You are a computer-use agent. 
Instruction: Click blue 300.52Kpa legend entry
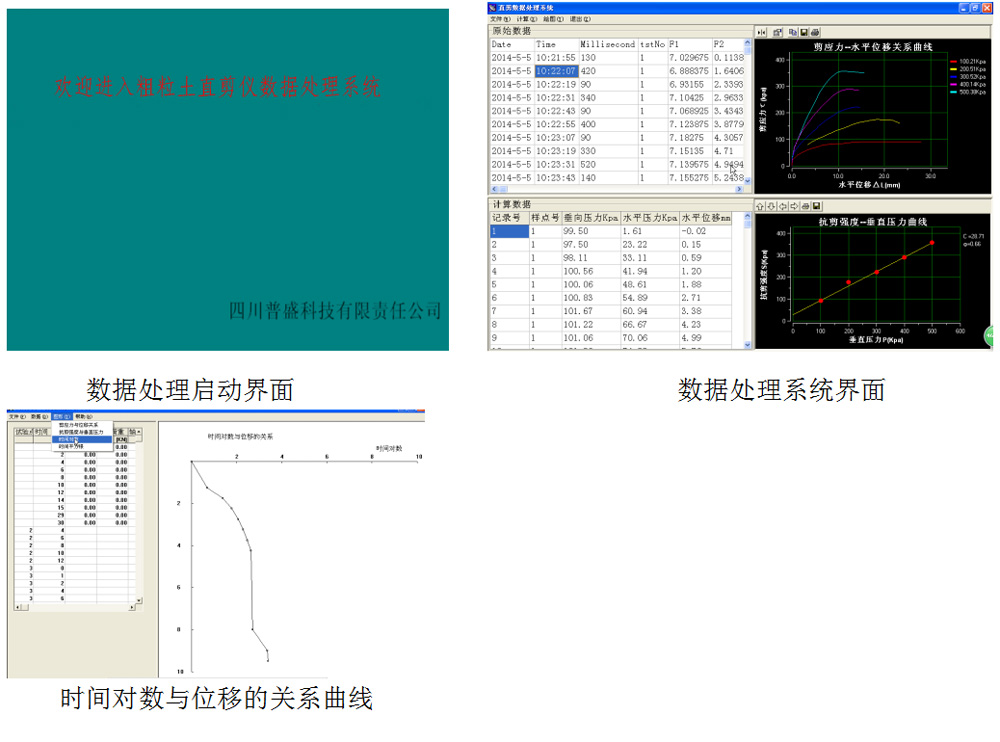tap(968, 77)
